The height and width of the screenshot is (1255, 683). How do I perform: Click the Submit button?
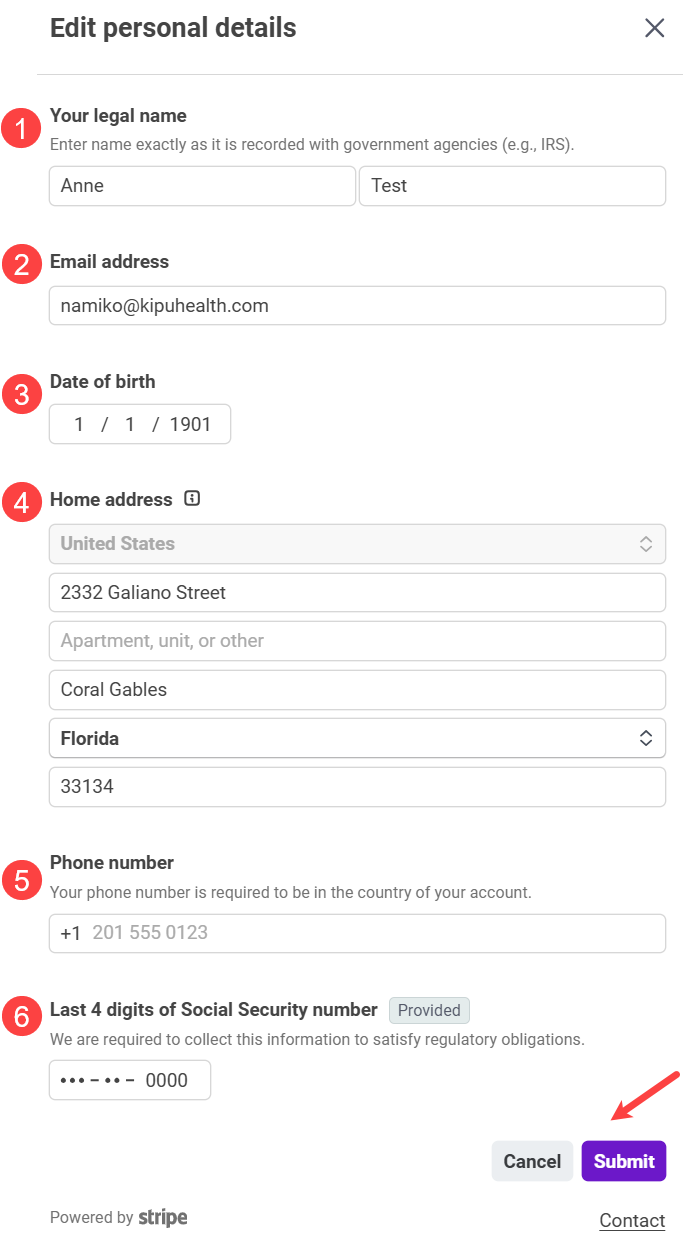pos(624,1161)
